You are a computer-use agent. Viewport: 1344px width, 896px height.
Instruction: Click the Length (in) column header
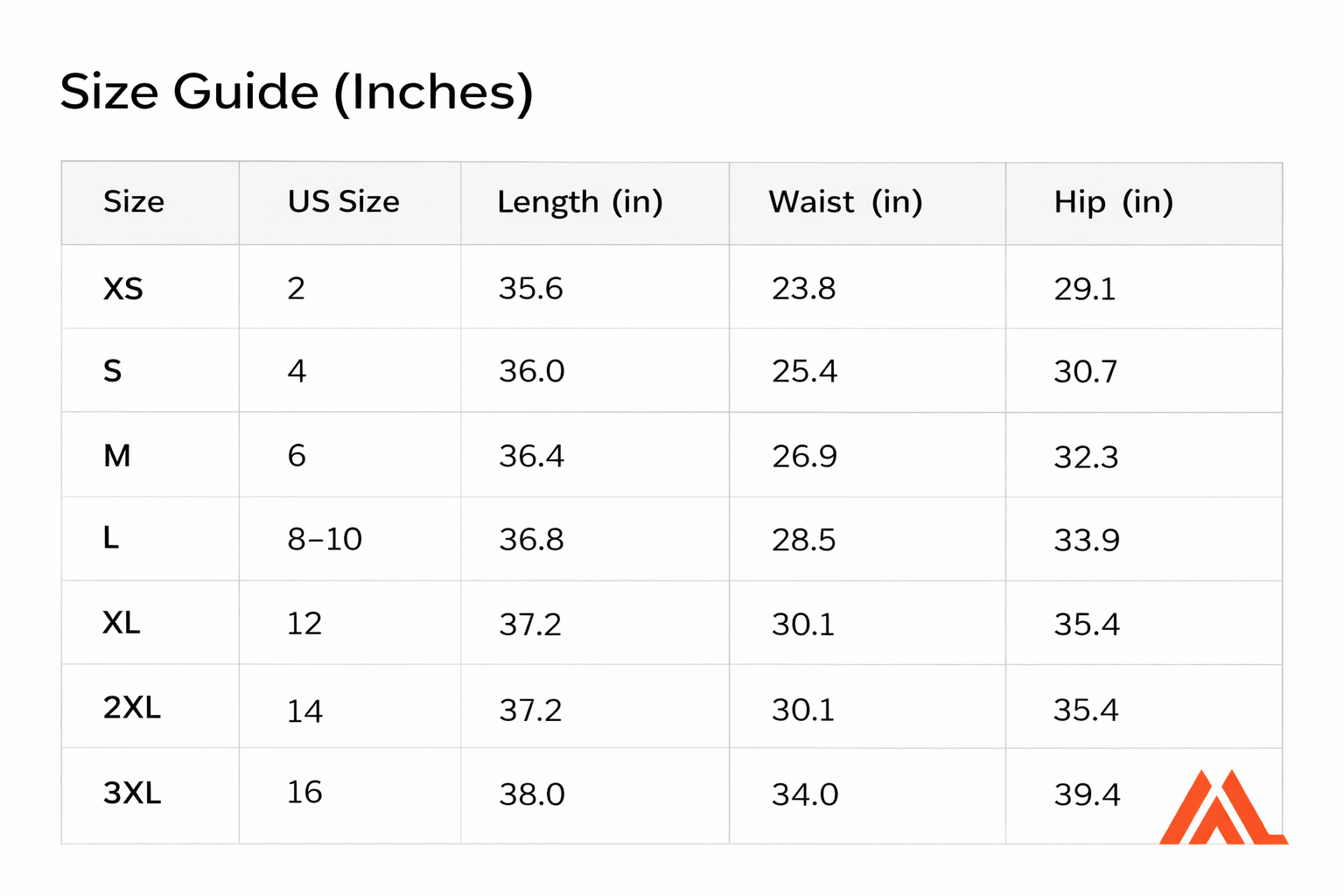pyautogui.click(x=580, y=202)
